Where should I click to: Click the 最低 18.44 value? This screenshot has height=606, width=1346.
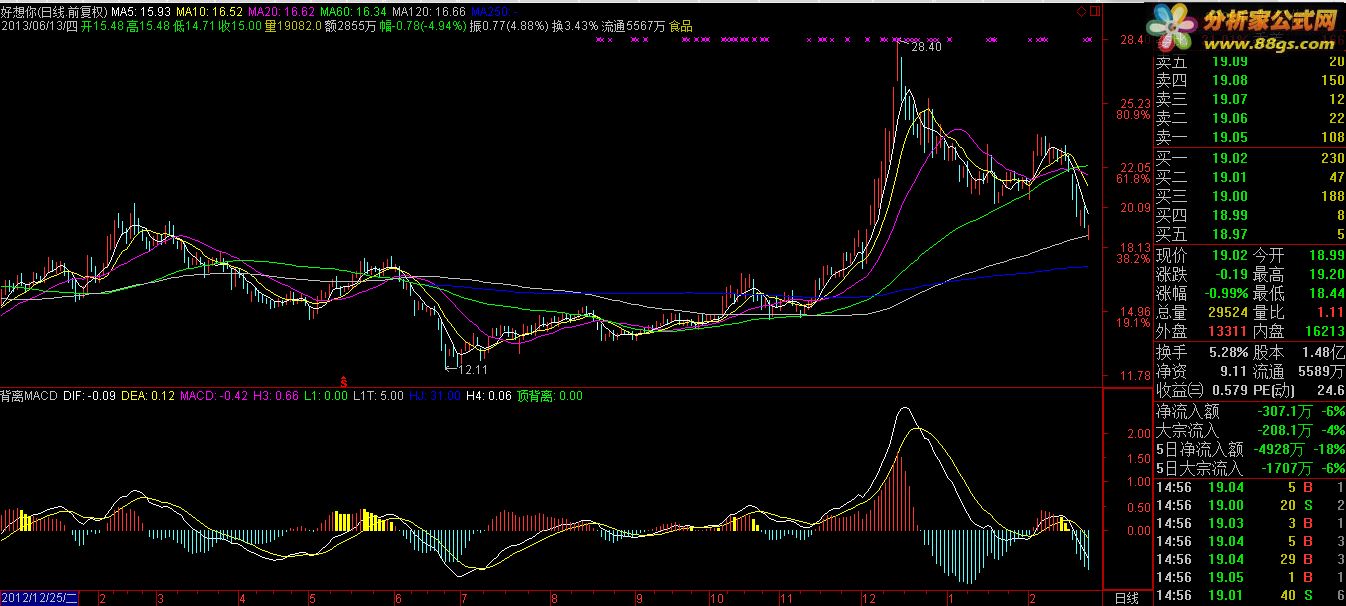coord(1325,293)
